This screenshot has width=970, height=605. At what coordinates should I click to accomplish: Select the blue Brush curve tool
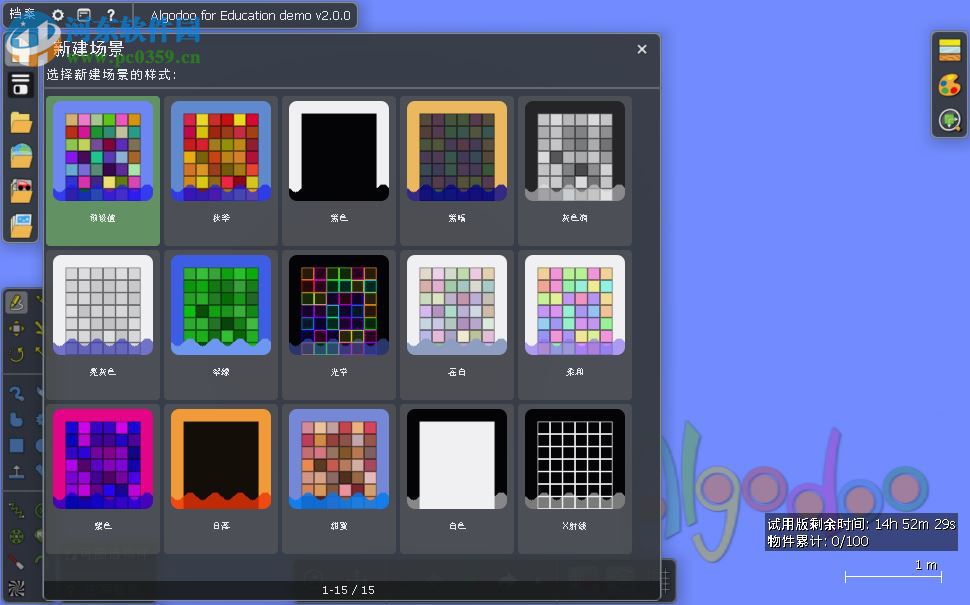pos(16,393)
